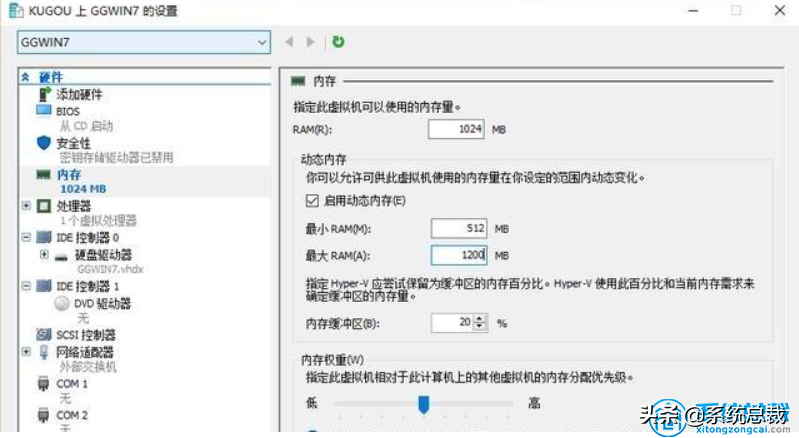Select the 处理器 tree item
The height and width of the screenshot is (438, 799).
pos(73,206)
